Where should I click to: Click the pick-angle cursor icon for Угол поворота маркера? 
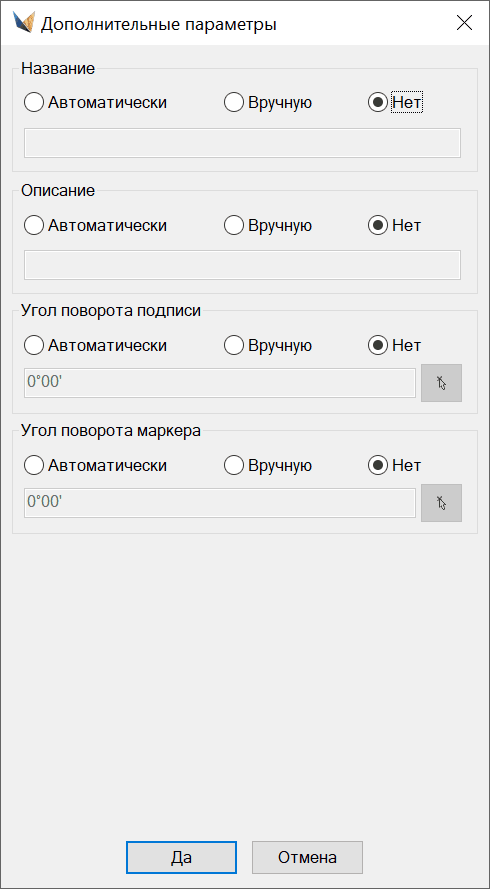(x=441, y=502)
